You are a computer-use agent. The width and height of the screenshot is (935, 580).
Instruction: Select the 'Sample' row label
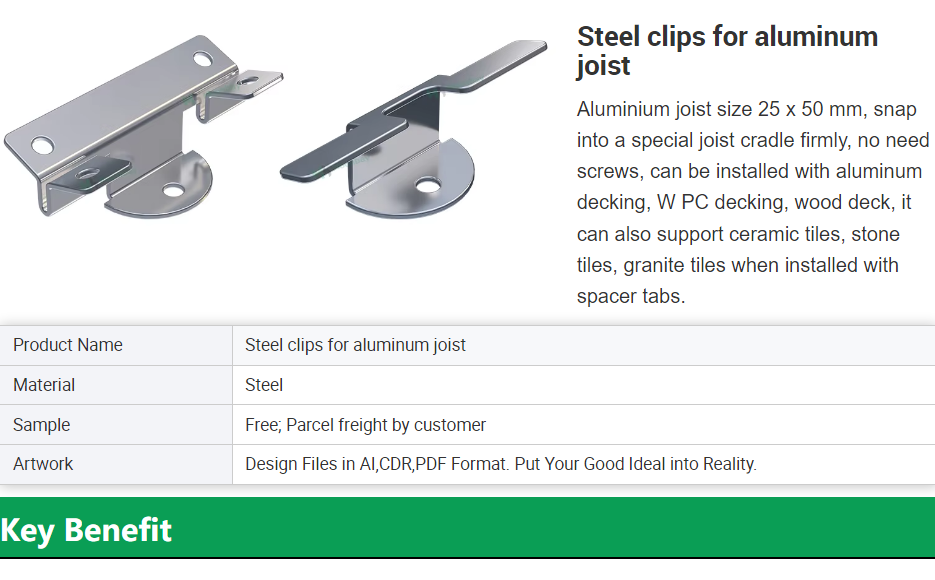[116, 425]
